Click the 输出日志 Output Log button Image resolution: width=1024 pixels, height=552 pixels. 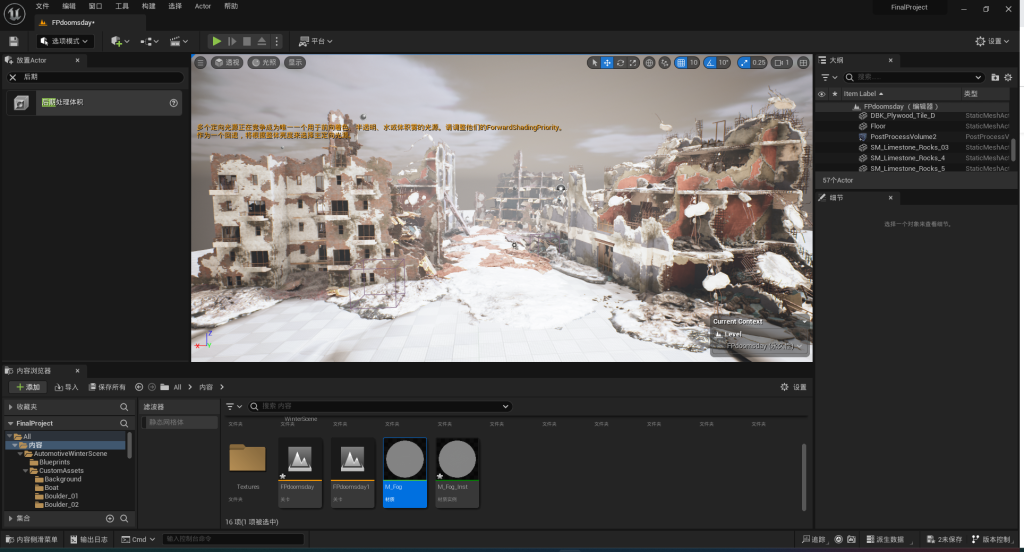click(x=89, y=540)
